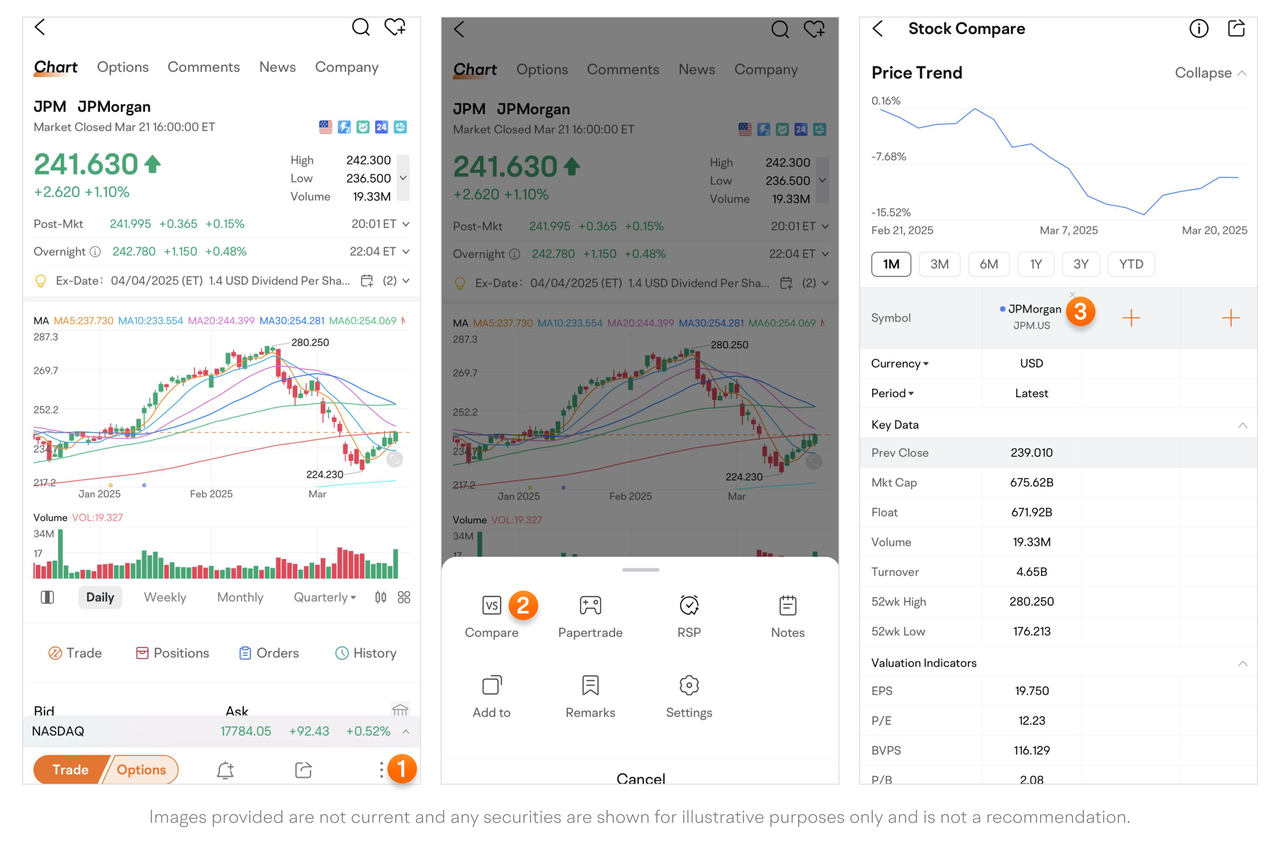Go back from Stock Compare screen
The image size is (1280, 845).
click(878, 29)
